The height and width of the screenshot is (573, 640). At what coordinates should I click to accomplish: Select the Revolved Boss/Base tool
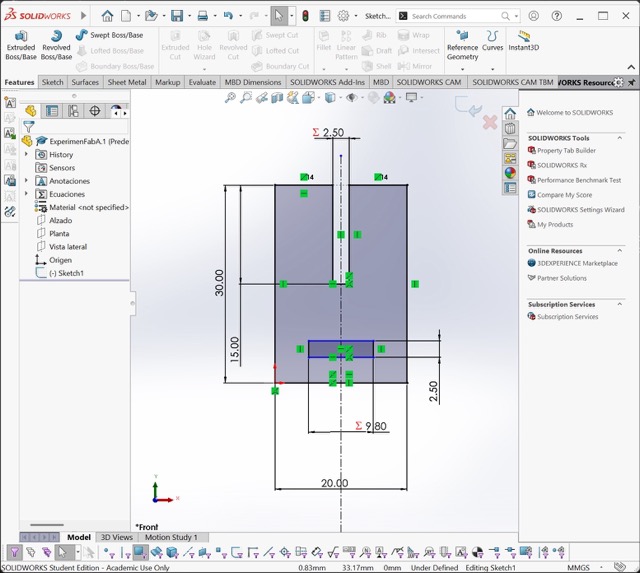(x=56, y=46)
